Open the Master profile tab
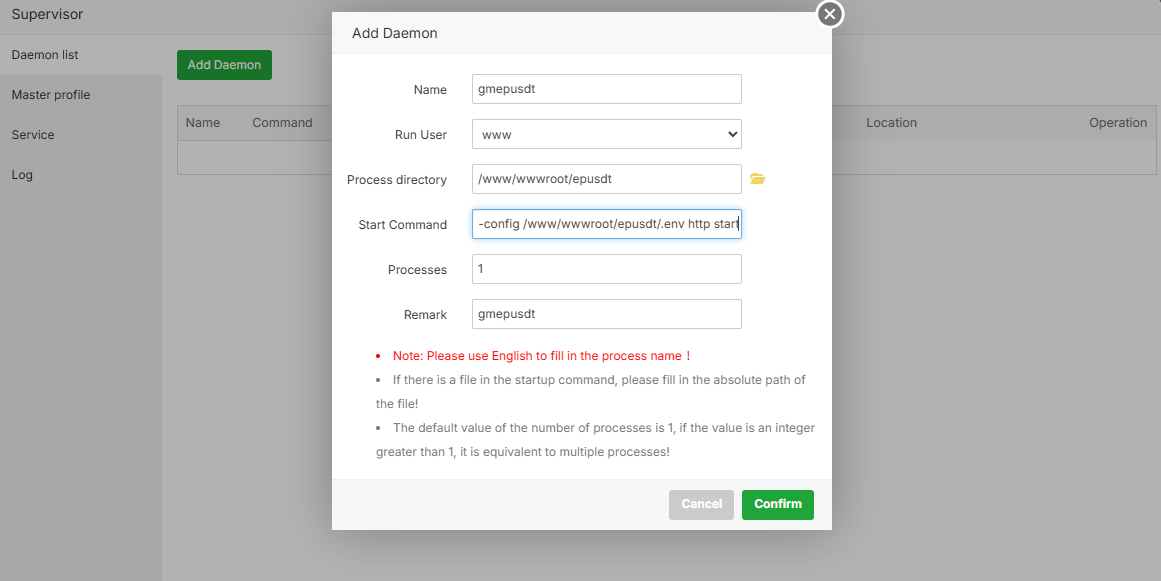This screenshot has width=1161, height=581. pos(51,95)
